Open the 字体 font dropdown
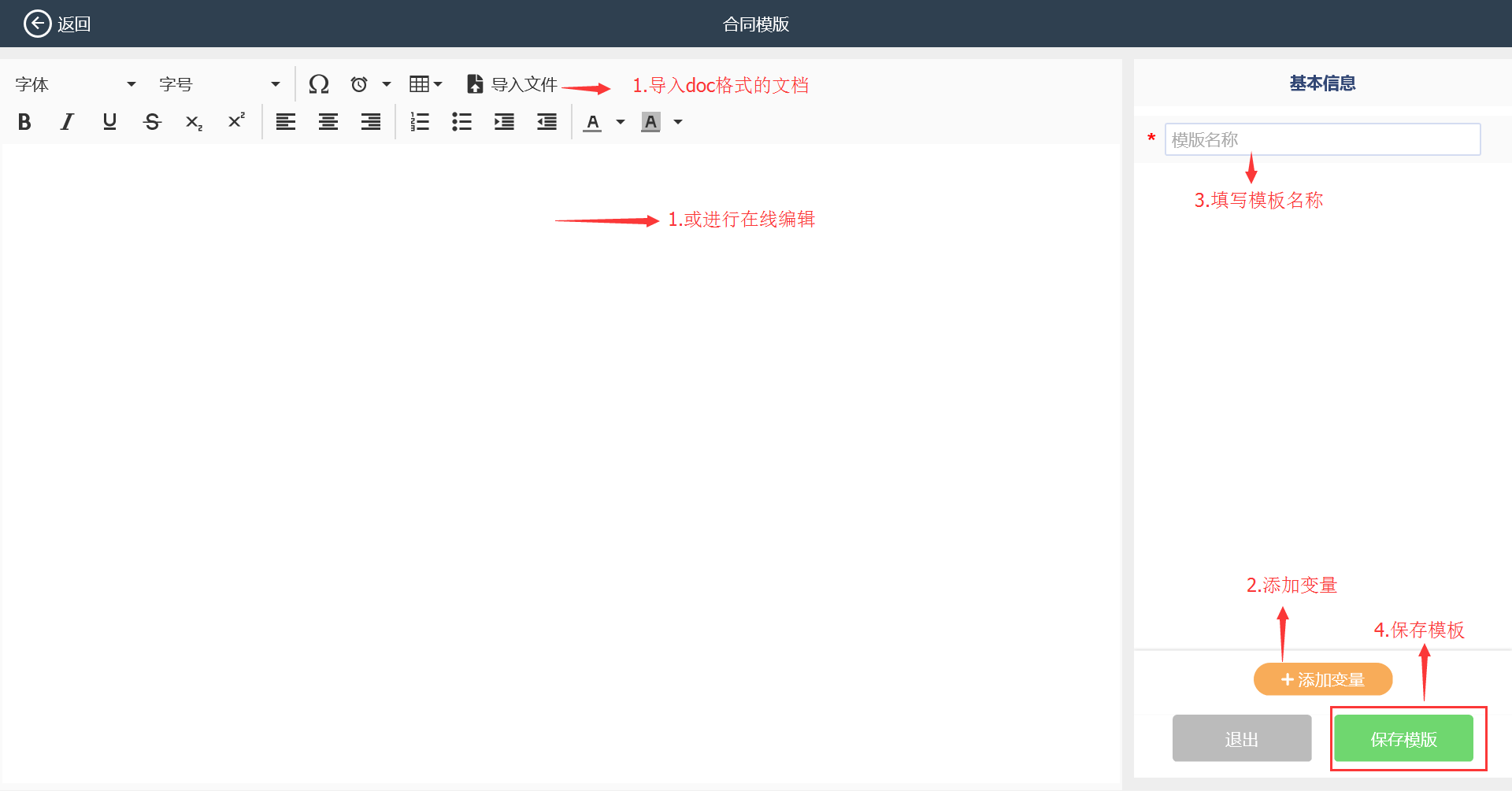The width and height of the screenshot is (1512, 791). 76,84
